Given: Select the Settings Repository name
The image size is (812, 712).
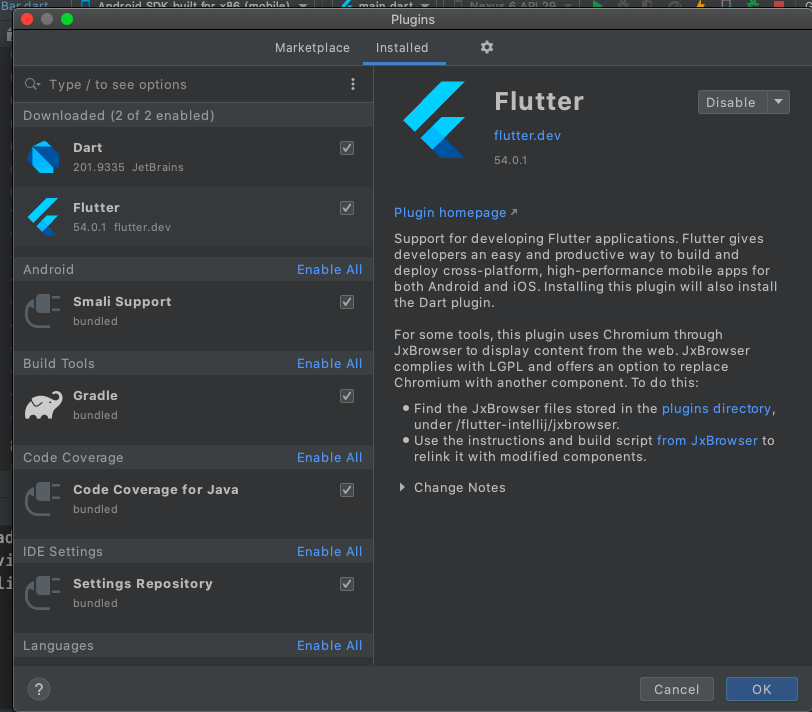Looking at the screenshot, I should pos(143,584).
